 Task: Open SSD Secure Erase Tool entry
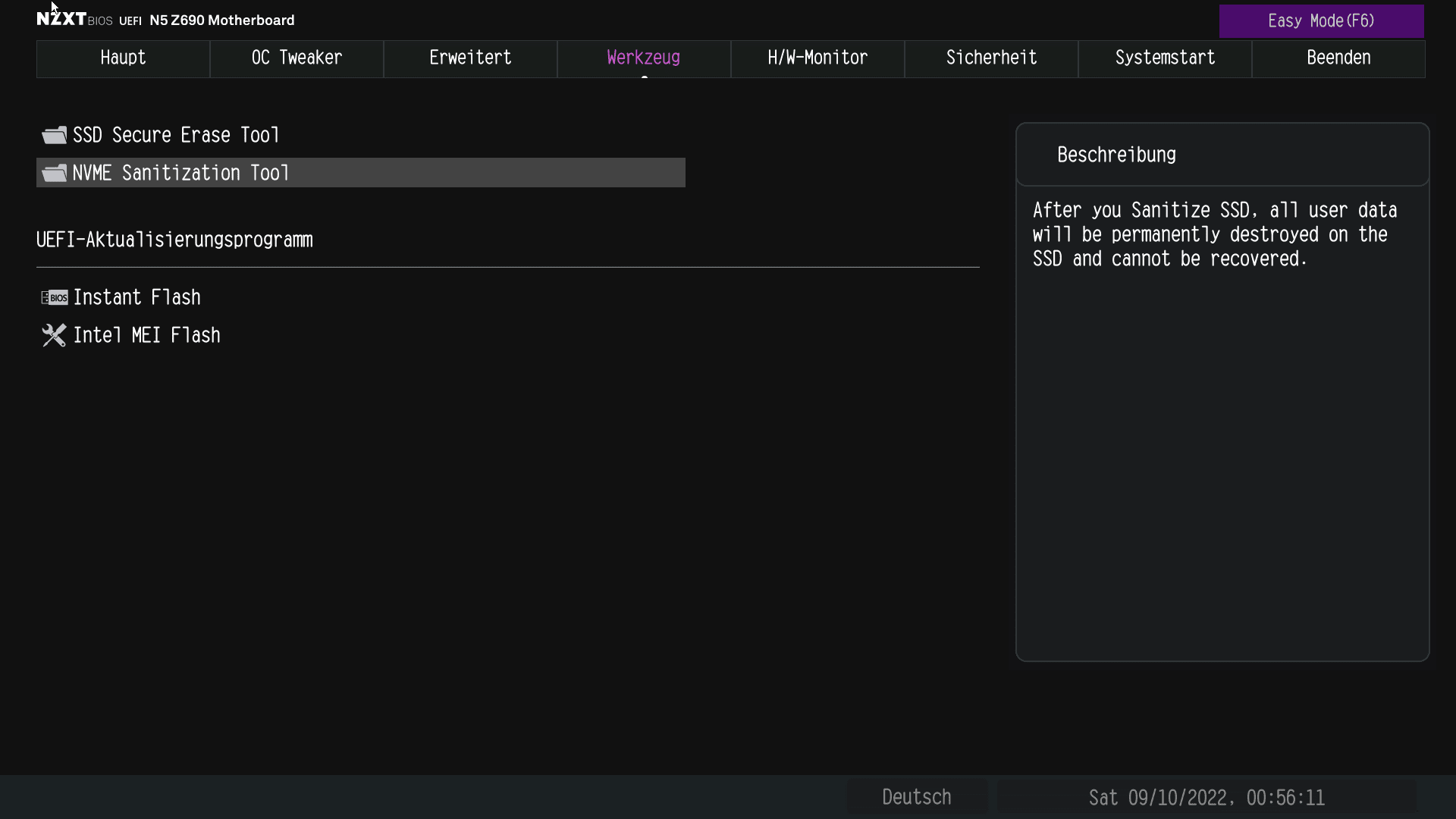pos(176,136)
